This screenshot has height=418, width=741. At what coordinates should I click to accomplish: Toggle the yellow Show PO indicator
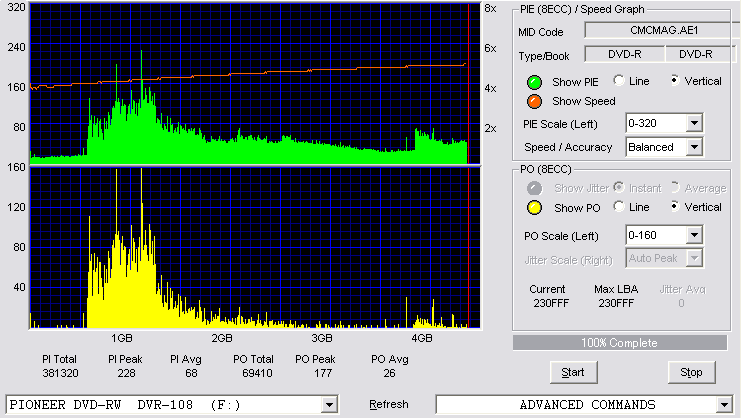pos(534,208)
